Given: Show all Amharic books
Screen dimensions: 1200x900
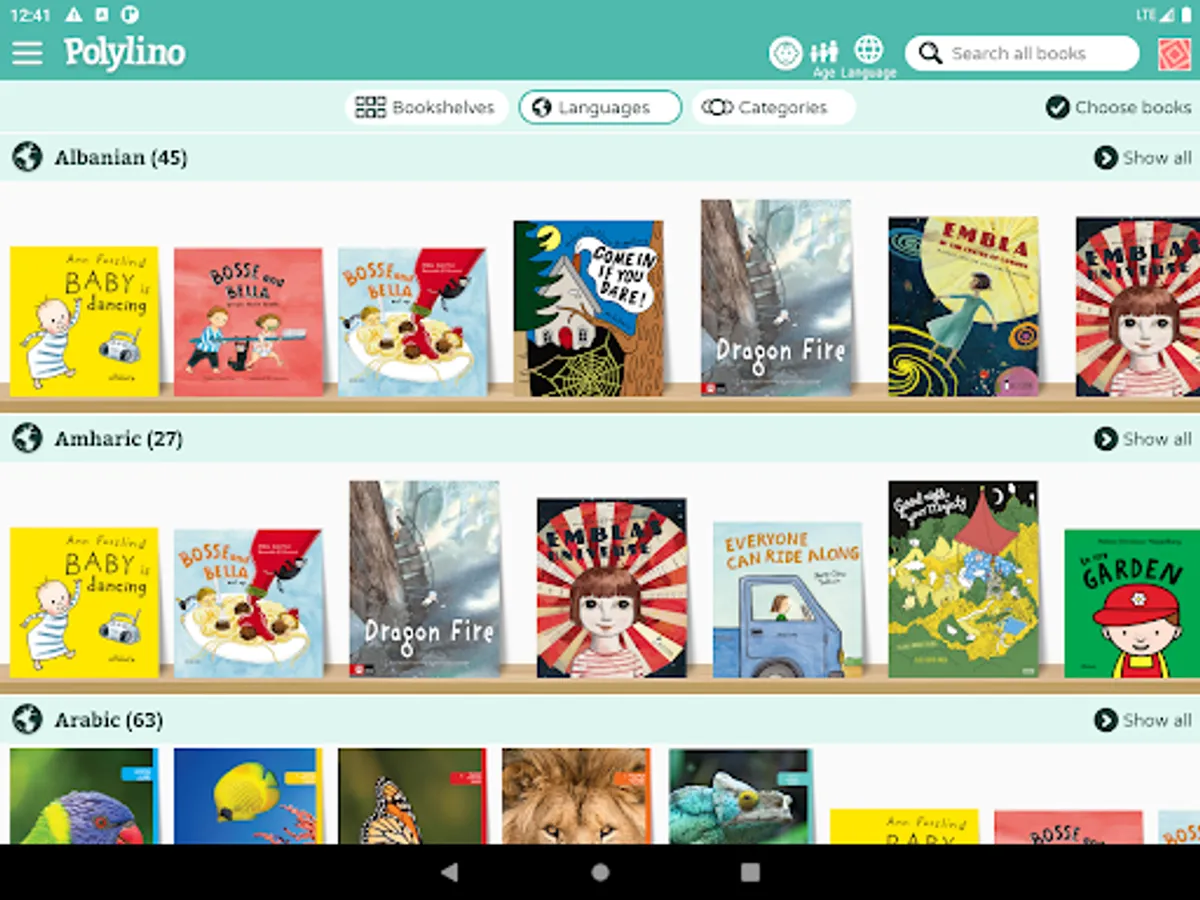Looking at the screenshot, I should (1143, 438).
